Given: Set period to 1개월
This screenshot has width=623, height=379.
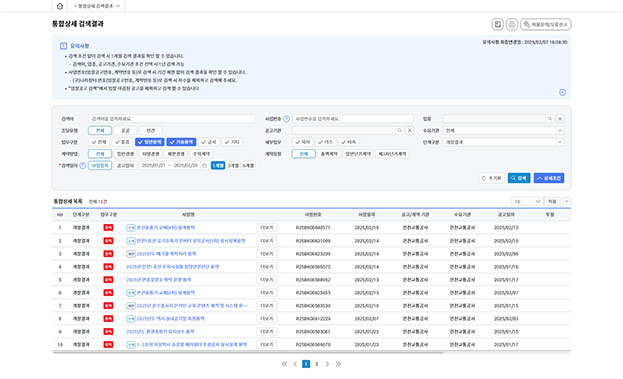Looking at the screenshot, I should pos(218,166).
